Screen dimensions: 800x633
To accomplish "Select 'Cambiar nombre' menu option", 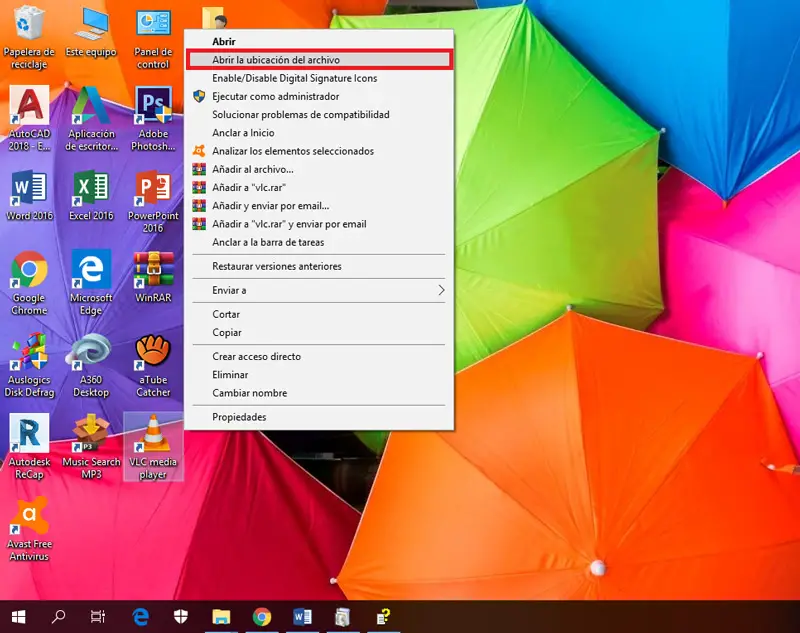I will tap(249, 393).
